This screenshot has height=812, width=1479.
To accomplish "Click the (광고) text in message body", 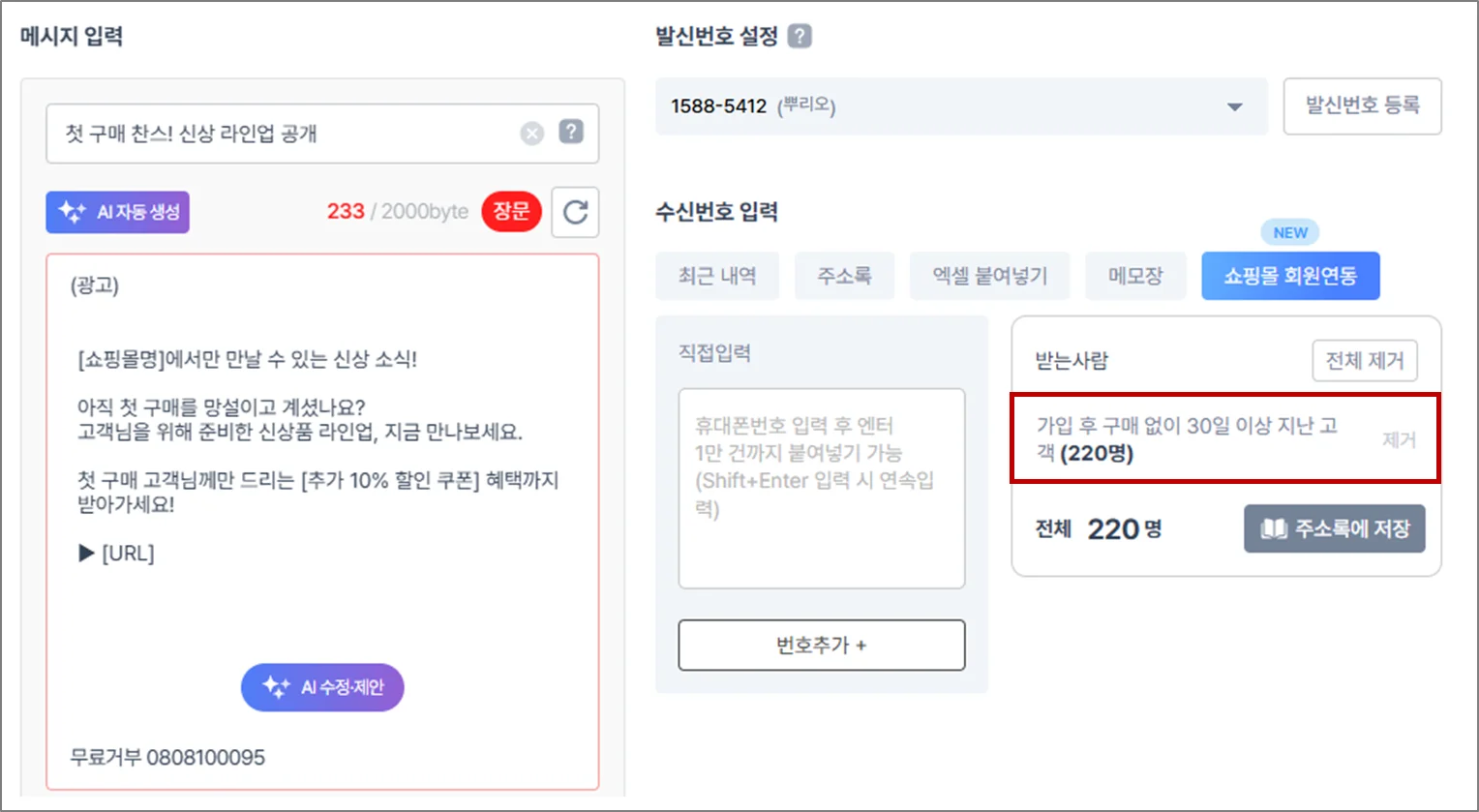I will pos(95,286).
